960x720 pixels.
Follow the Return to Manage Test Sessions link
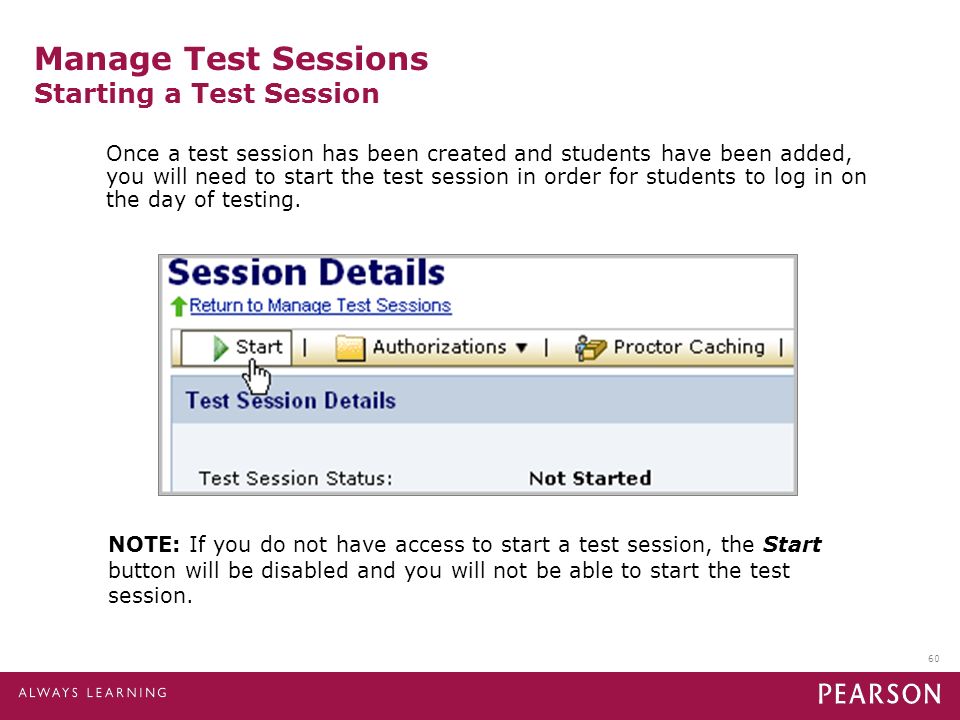pos(320,306)
